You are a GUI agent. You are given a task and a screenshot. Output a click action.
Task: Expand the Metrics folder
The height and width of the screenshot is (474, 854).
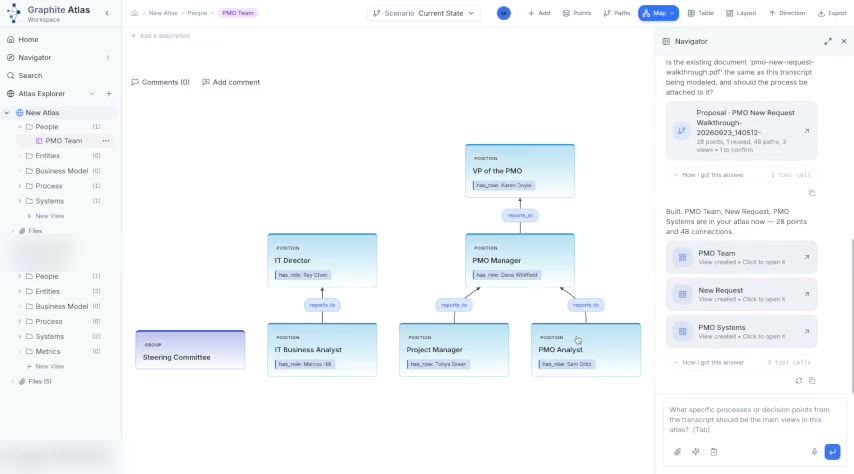coord(20,351)
